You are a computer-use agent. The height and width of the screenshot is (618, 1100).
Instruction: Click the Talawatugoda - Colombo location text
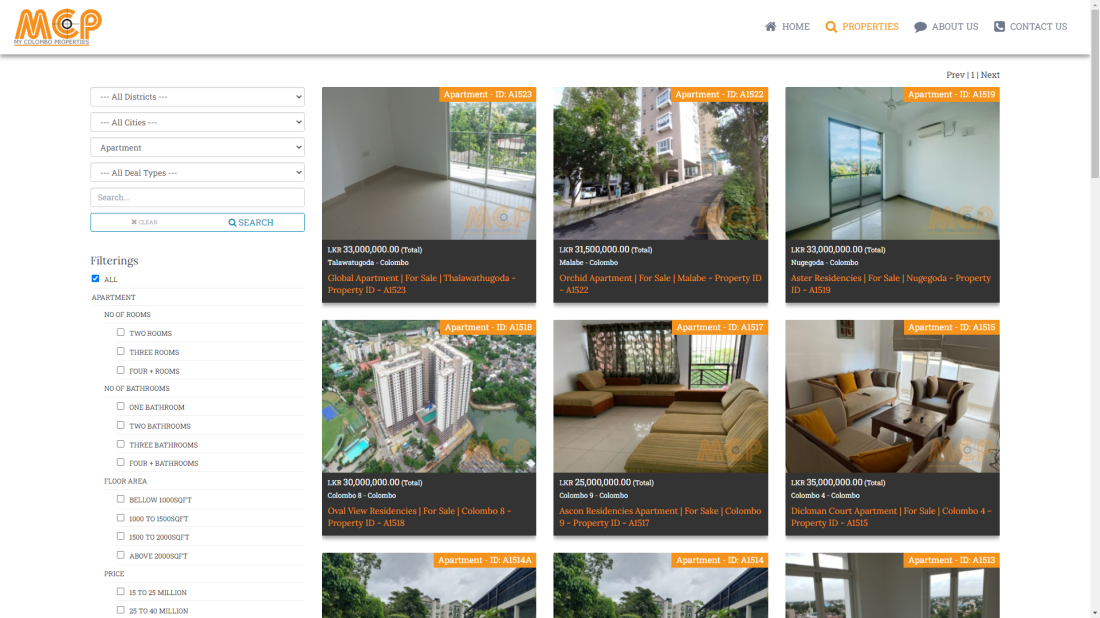point(368,263)
